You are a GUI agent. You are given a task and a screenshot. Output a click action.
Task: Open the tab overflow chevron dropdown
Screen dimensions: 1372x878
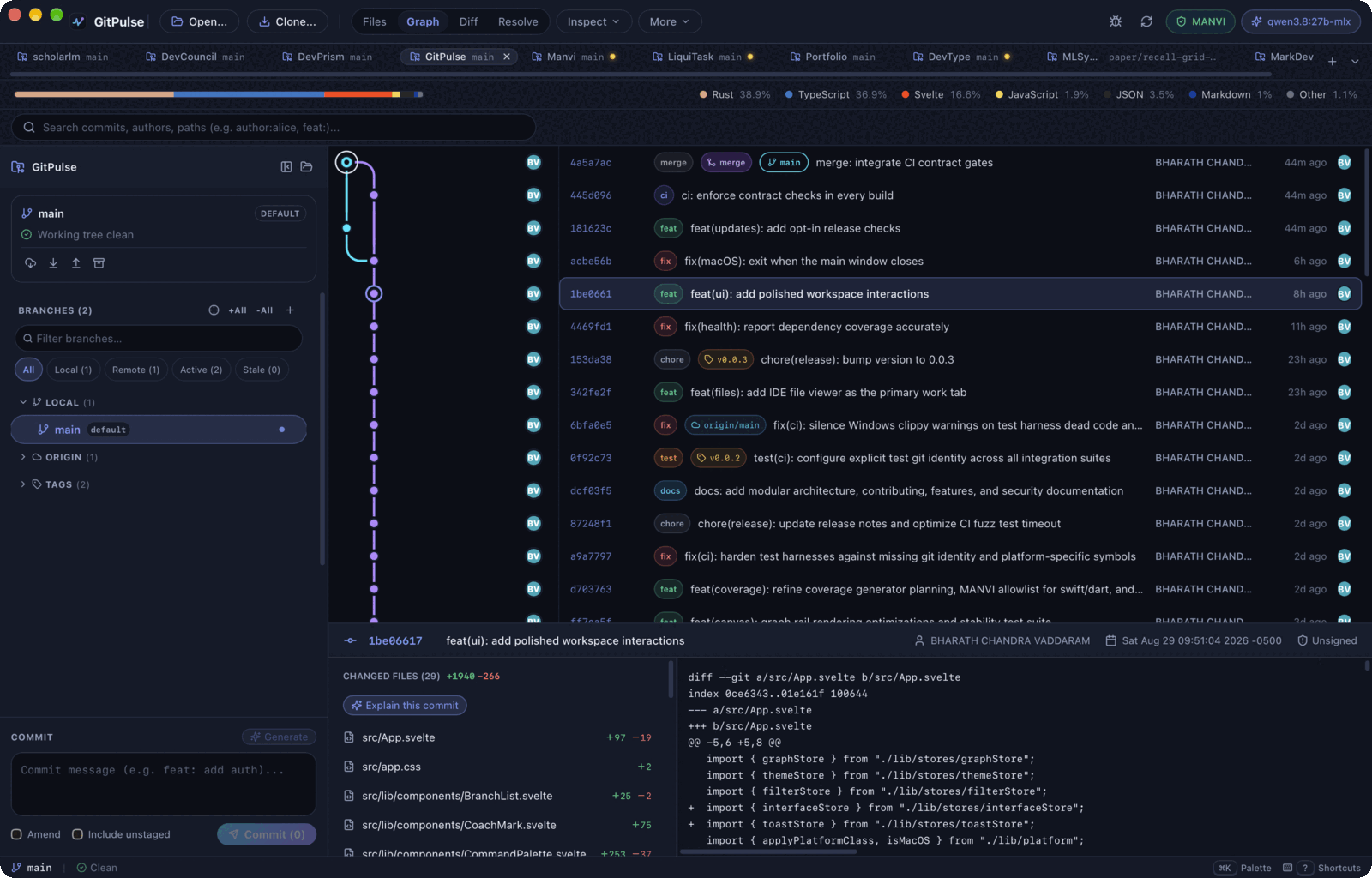pos(1355,61)
